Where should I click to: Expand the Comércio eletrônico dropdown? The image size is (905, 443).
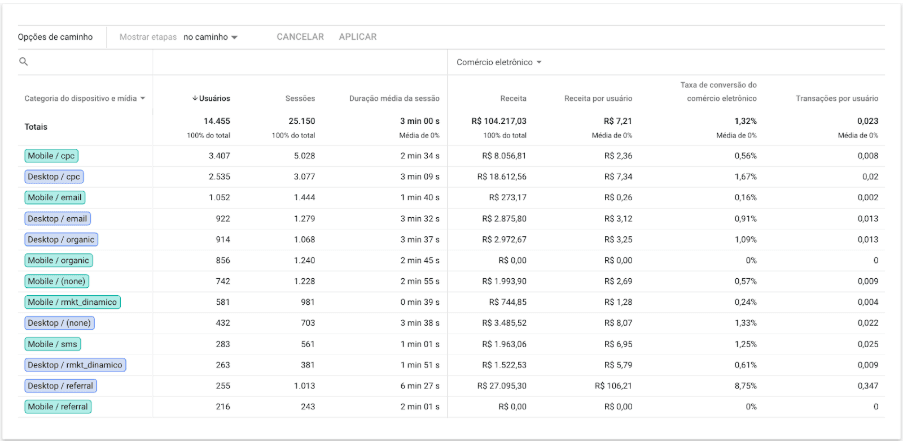coord(499,62)
